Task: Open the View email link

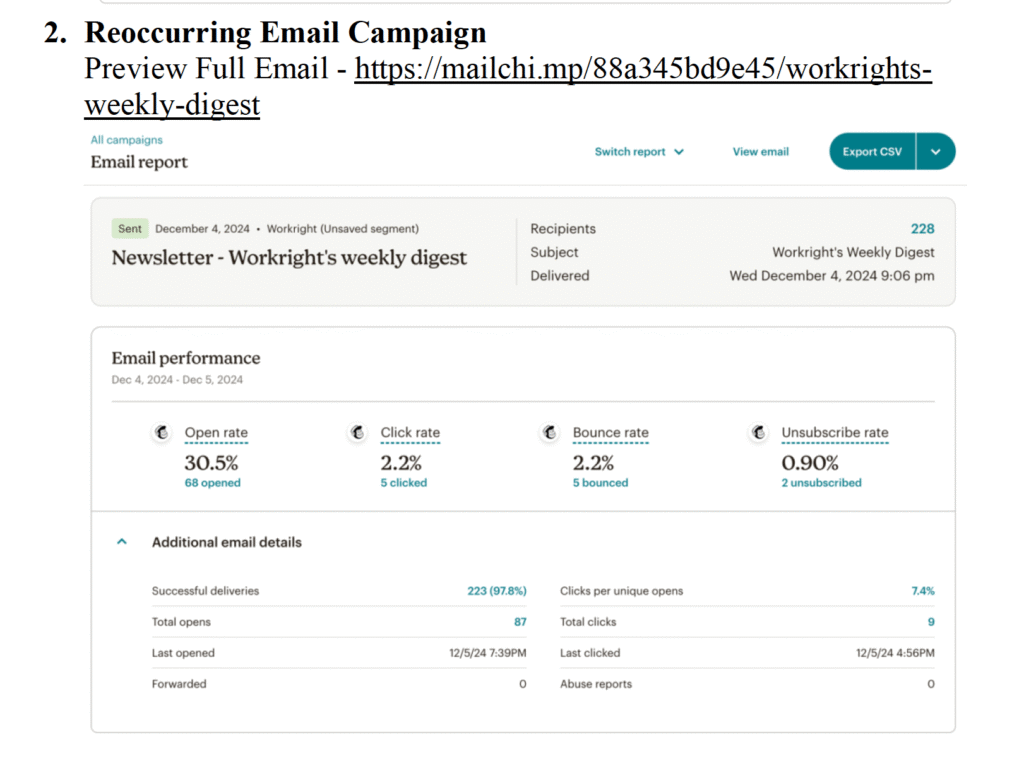Action: tap(760, 152)
